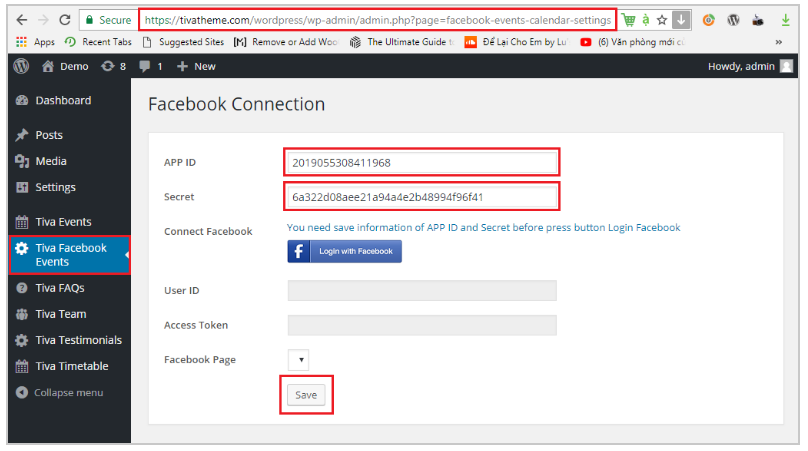808x451 pixels.
Task: Click the WordPress logo in admin bar
Action: point(21,66)
